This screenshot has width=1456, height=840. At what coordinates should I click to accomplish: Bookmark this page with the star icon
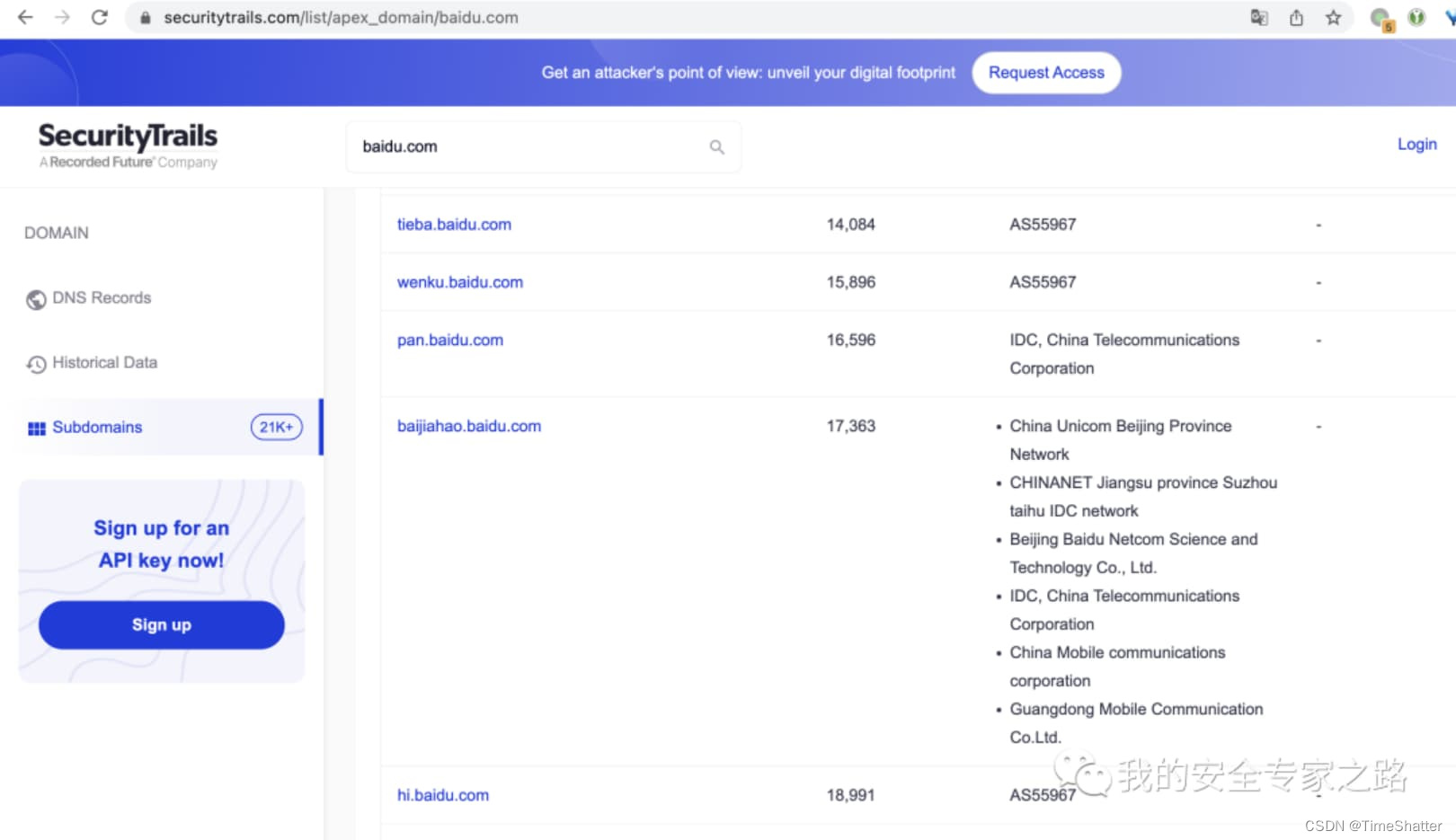1333,17
